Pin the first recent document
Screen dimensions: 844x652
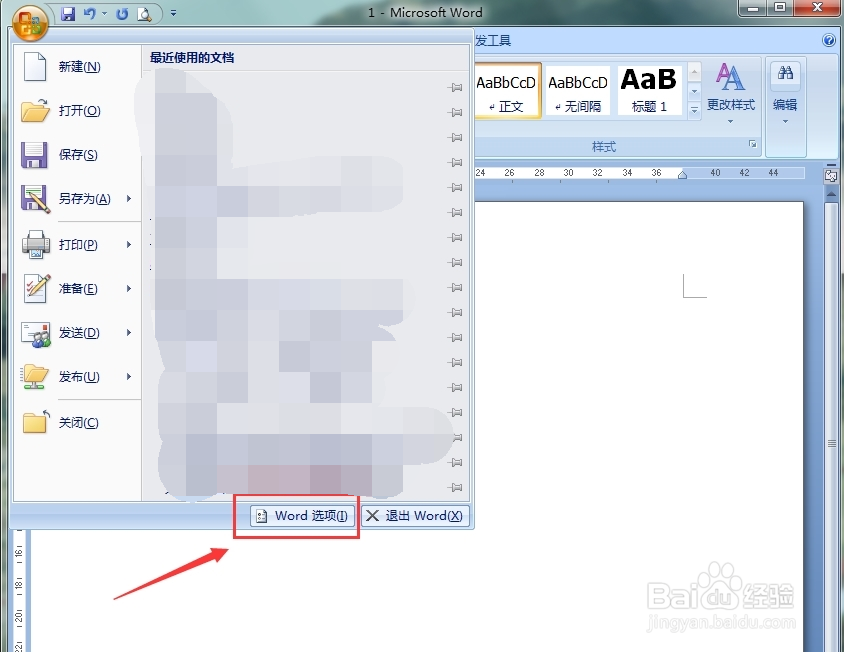click(x=455, y=88)
